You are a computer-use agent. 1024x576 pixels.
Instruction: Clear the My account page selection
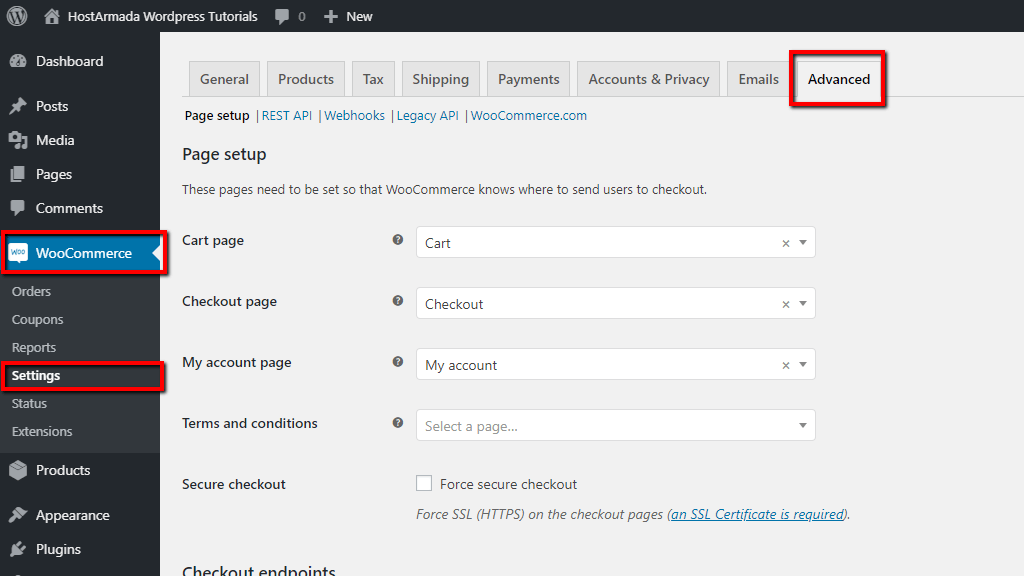[x=785, y=365]
